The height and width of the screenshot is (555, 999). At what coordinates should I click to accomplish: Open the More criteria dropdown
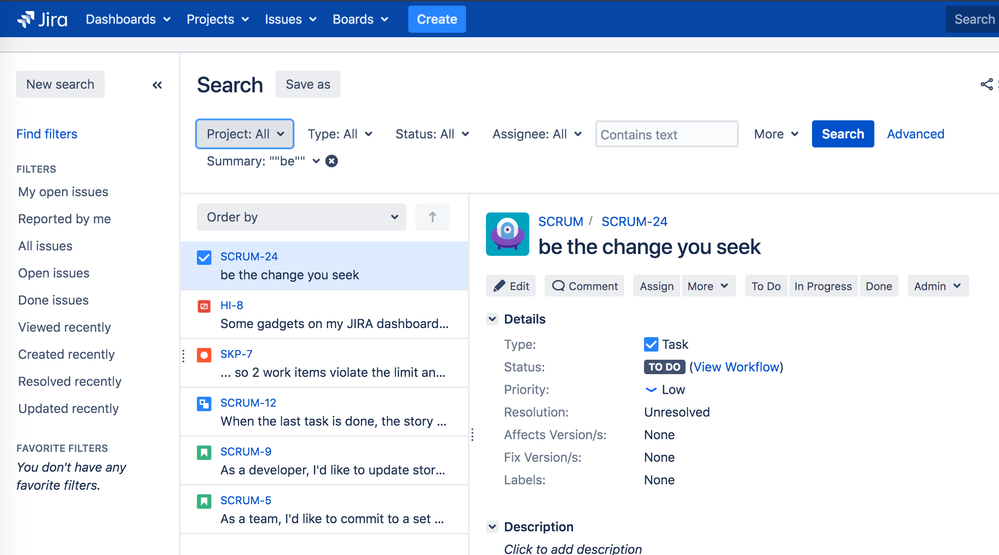coord(775,134)
